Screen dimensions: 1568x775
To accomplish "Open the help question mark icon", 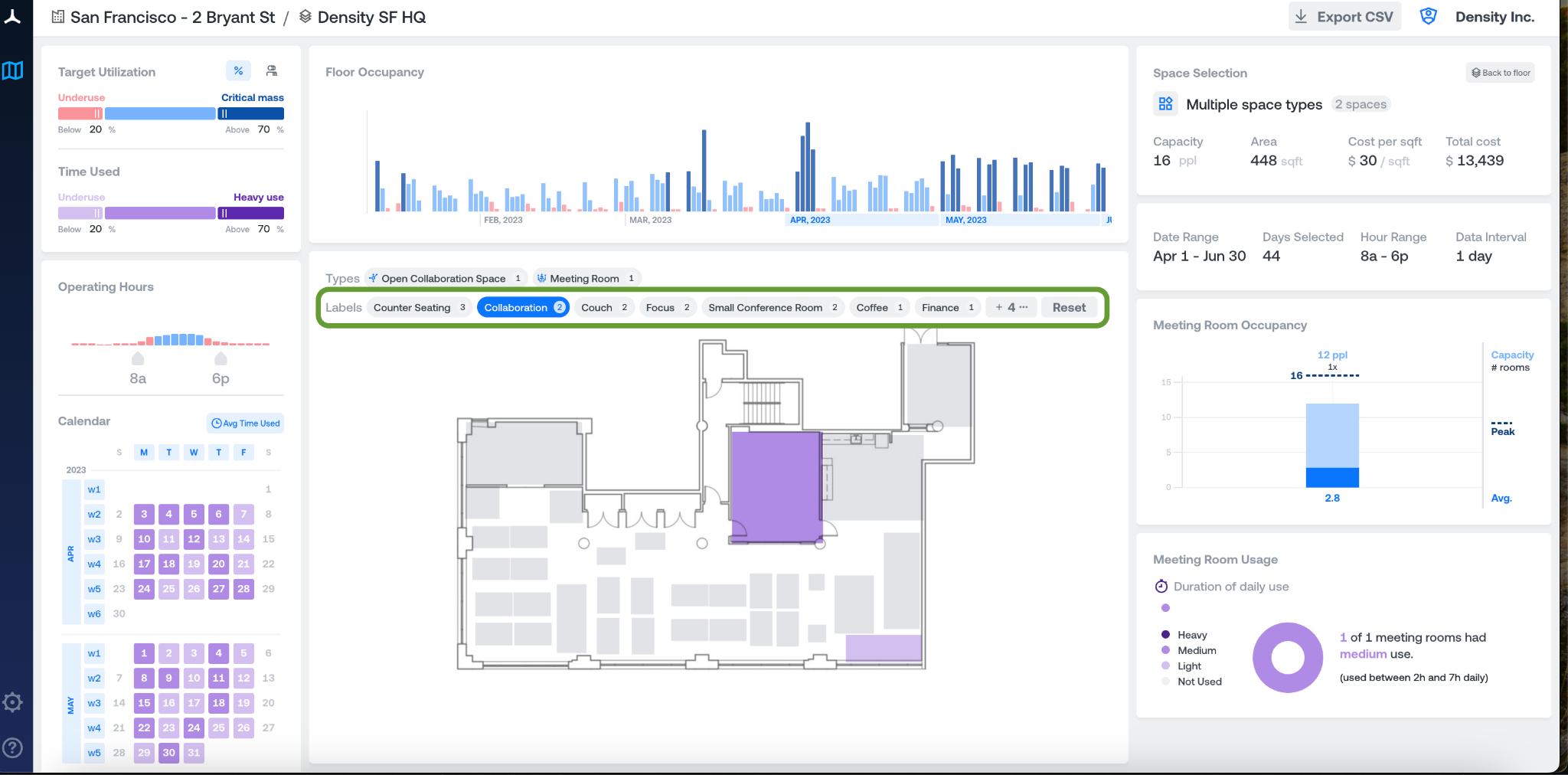I will pos(12,747).
